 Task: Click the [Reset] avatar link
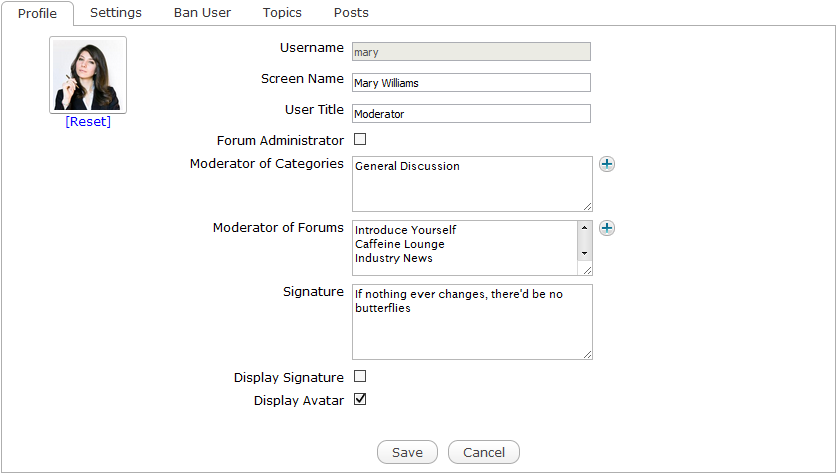pos(88,122)
